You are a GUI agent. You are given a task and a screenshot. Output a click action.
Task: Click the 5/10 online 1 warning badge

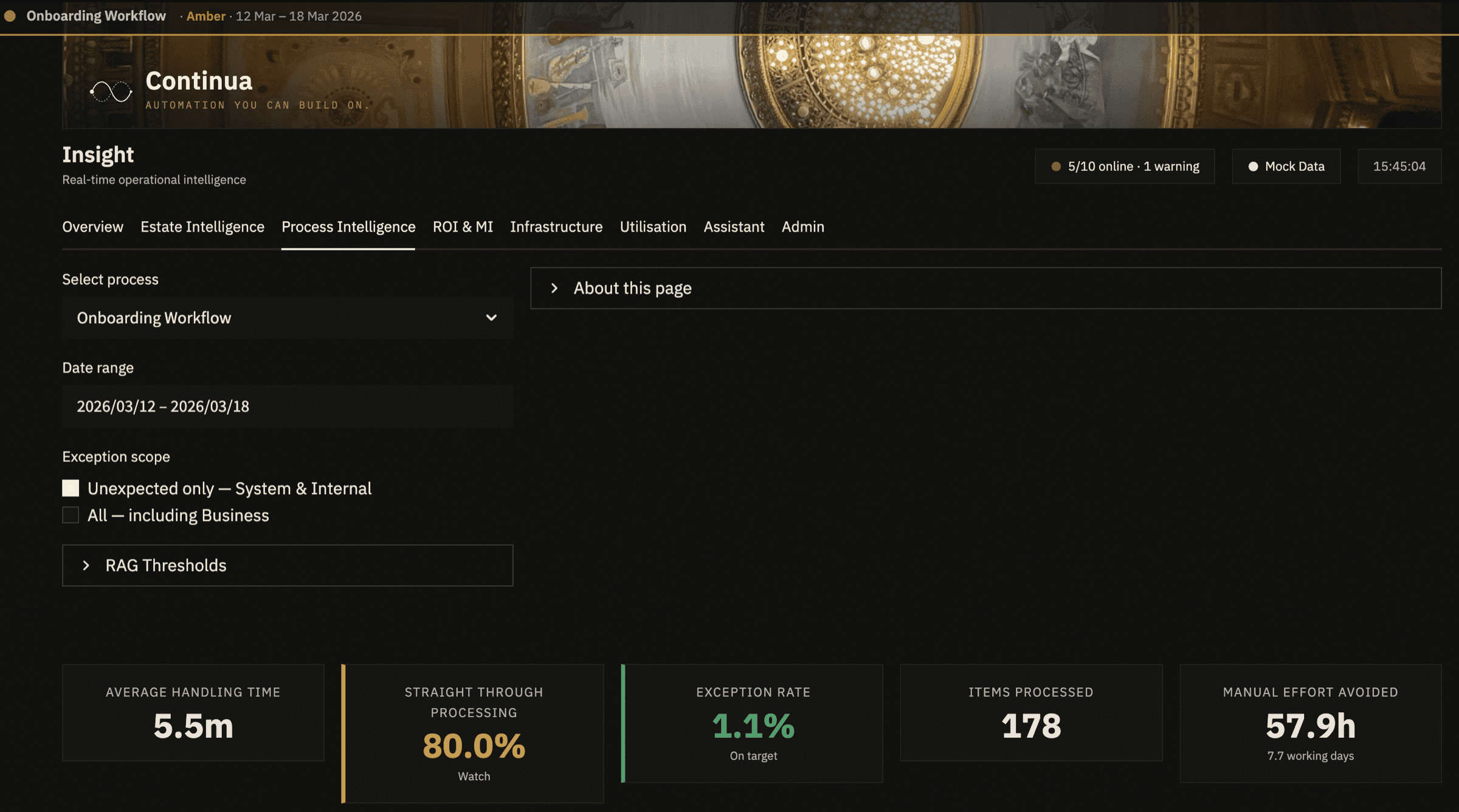pos(1125,167)
